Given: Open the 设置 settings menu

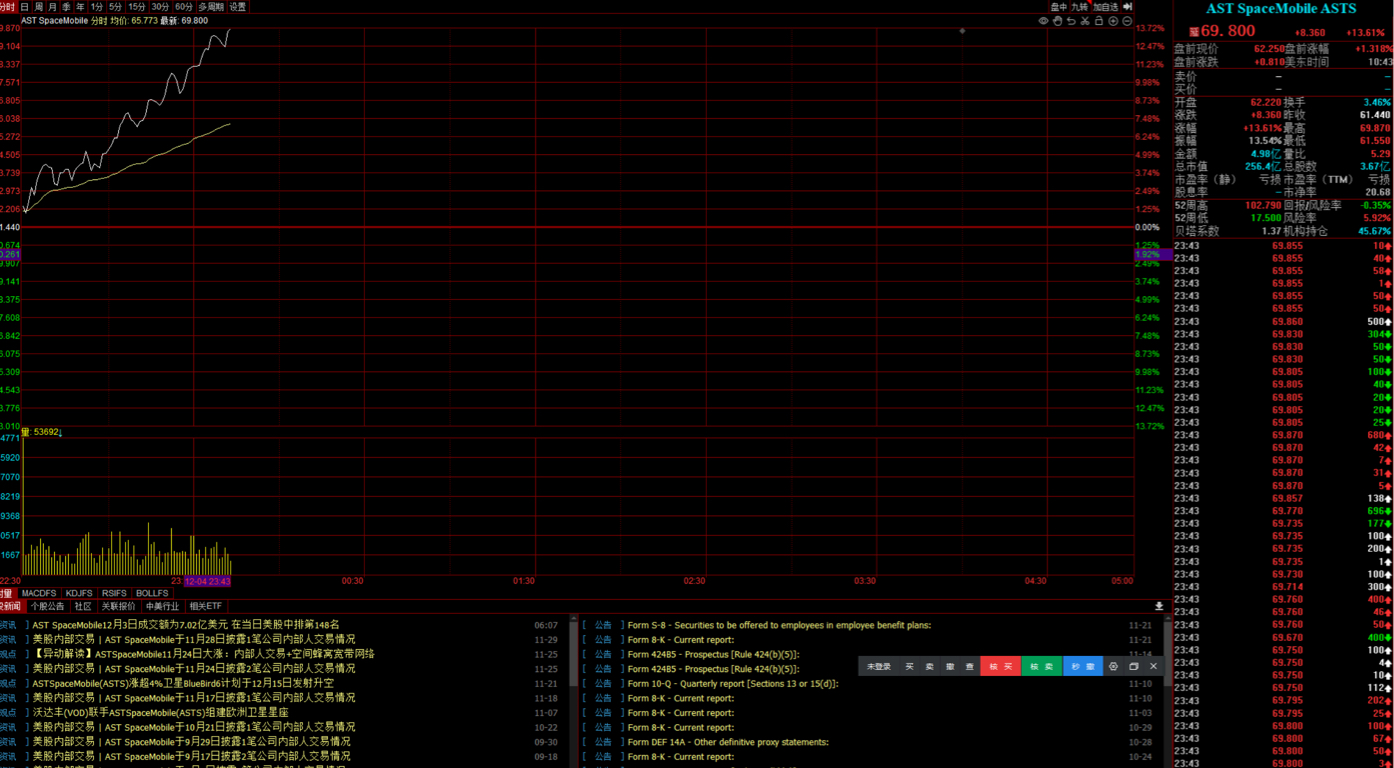Looking at the screenshot, I should pyautogui.click(x=238, y=7).
